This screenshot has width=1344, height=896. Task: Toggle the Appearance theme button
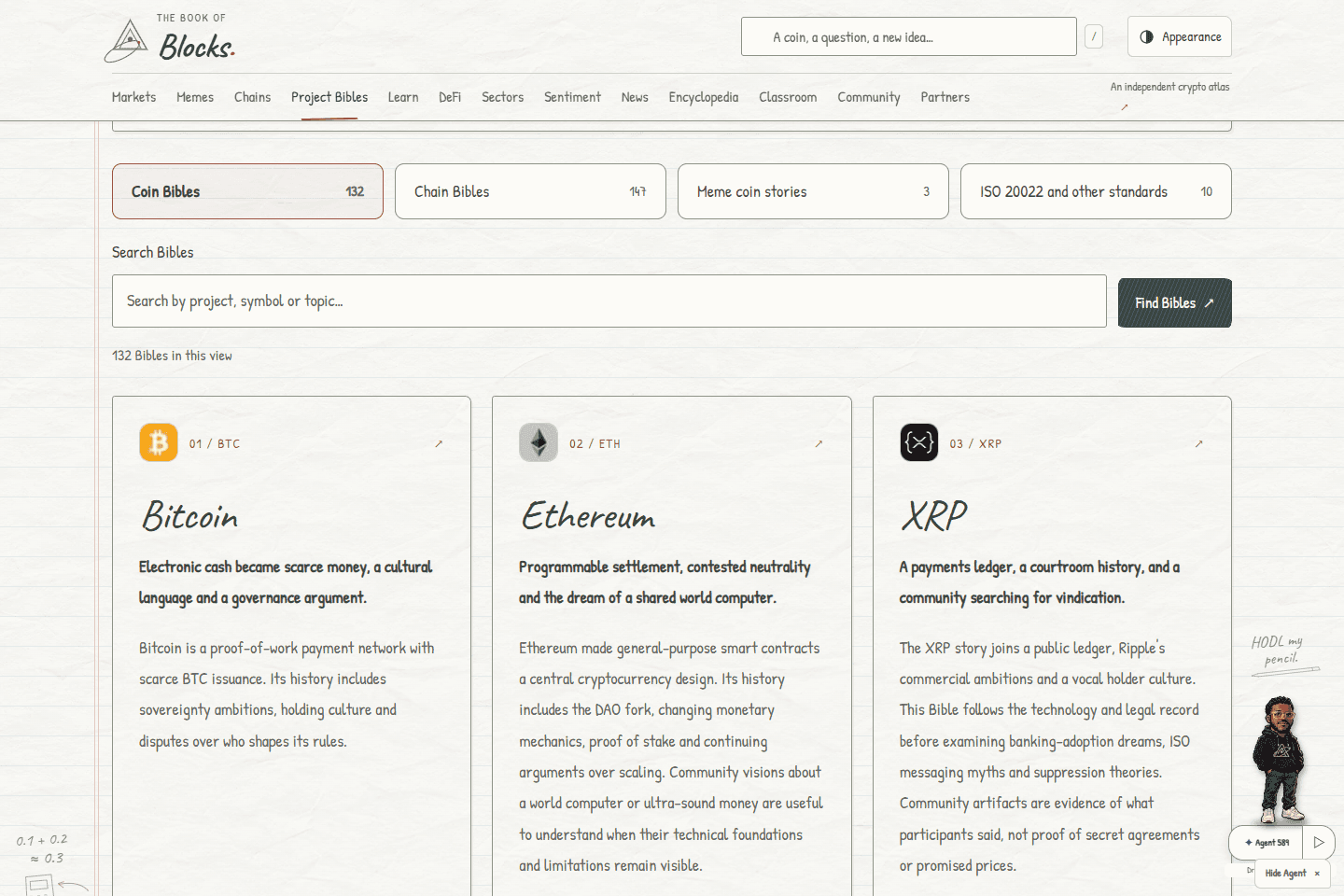coord(1180,36)
